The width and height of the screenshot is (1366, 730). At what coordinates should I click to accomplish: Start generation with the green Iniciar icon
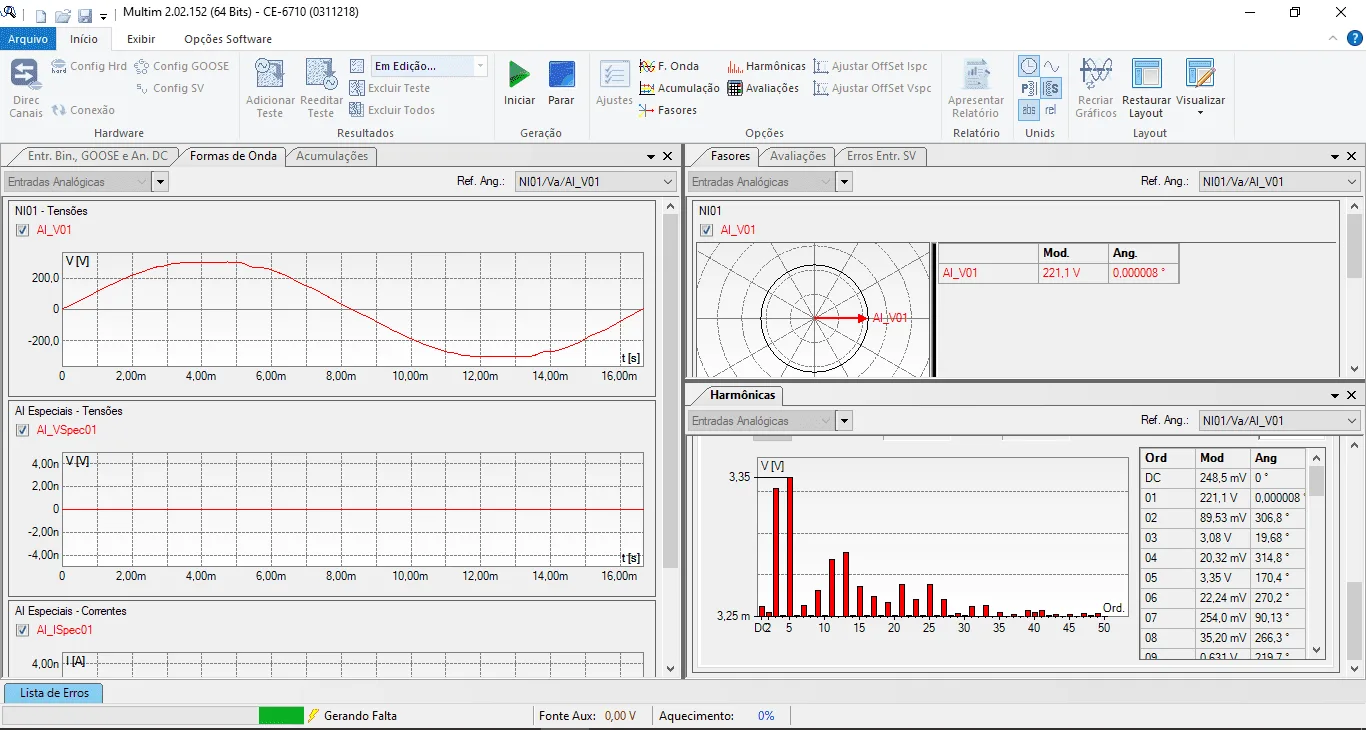pyautogui.click(x=519, y=75)
